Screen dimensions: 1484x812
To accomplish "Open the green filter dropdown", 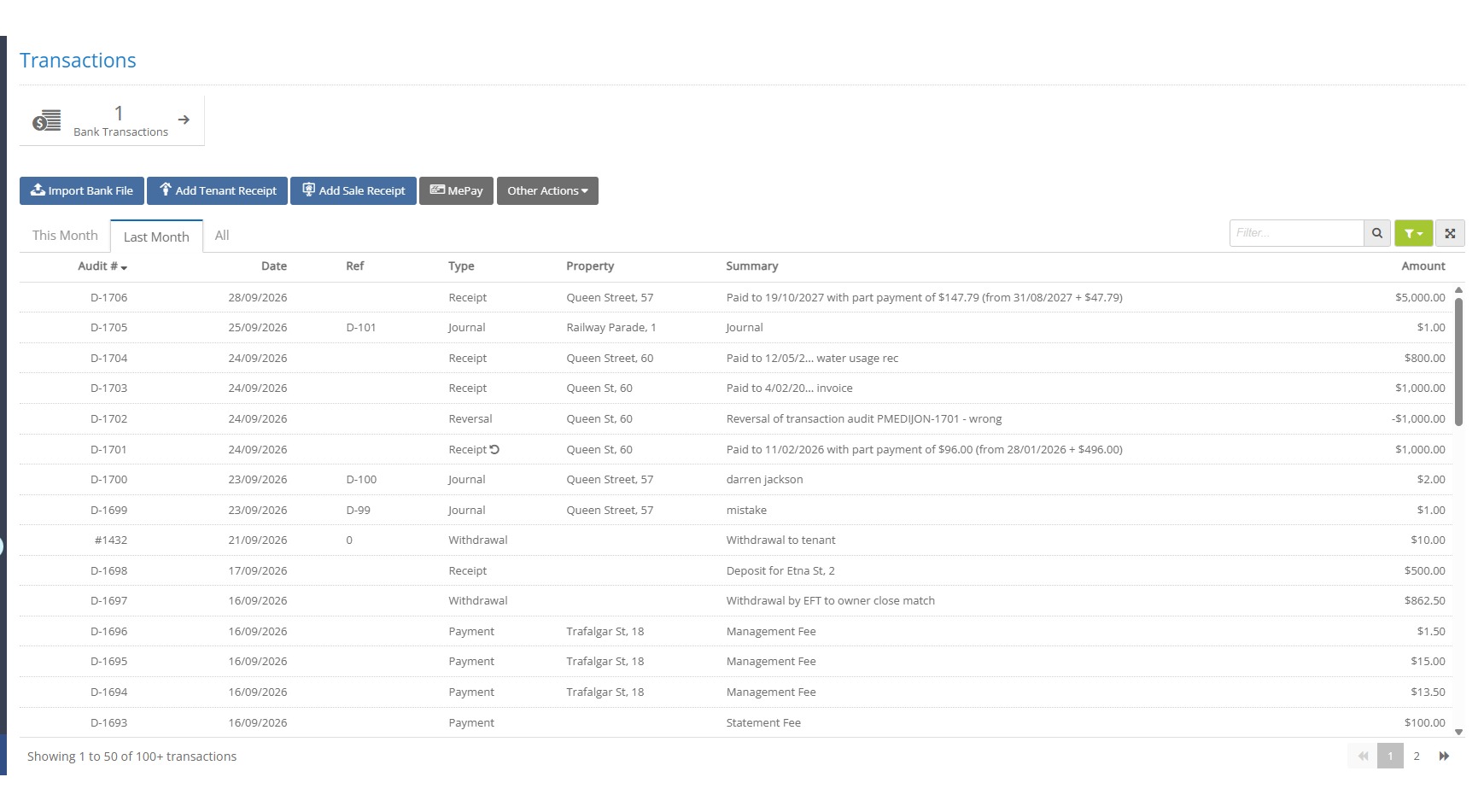I will point(1414,233).
